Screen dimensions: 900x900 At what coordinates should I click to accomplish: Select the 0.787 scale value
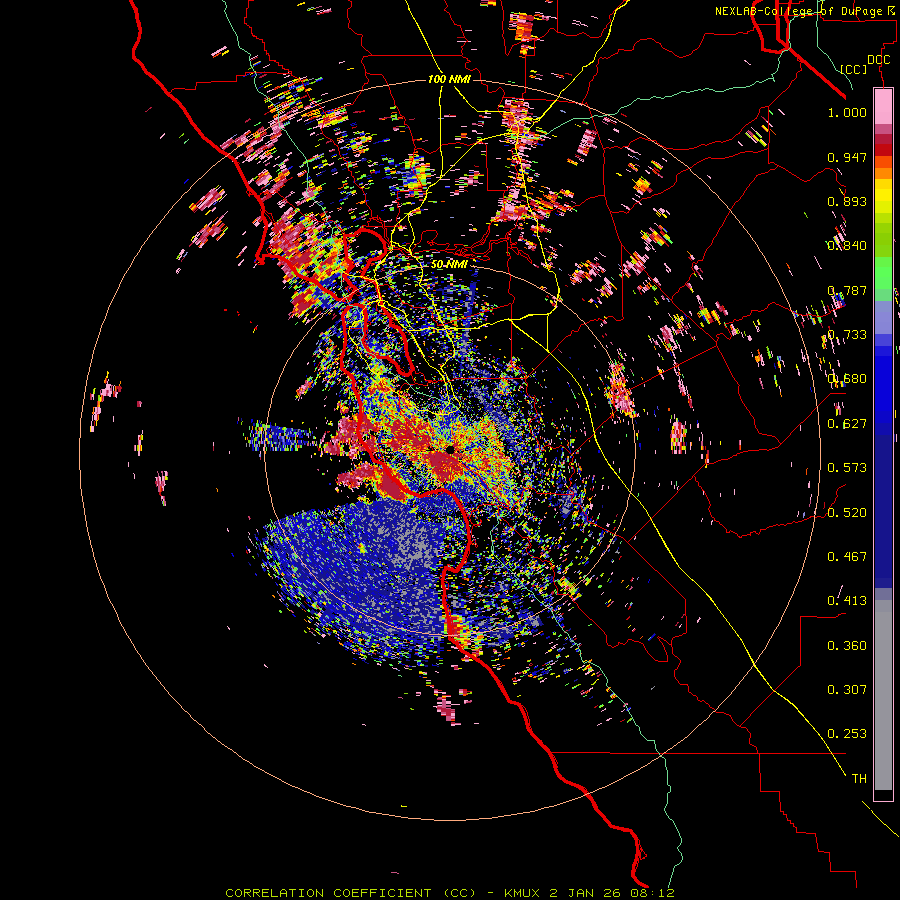point(847,290)
